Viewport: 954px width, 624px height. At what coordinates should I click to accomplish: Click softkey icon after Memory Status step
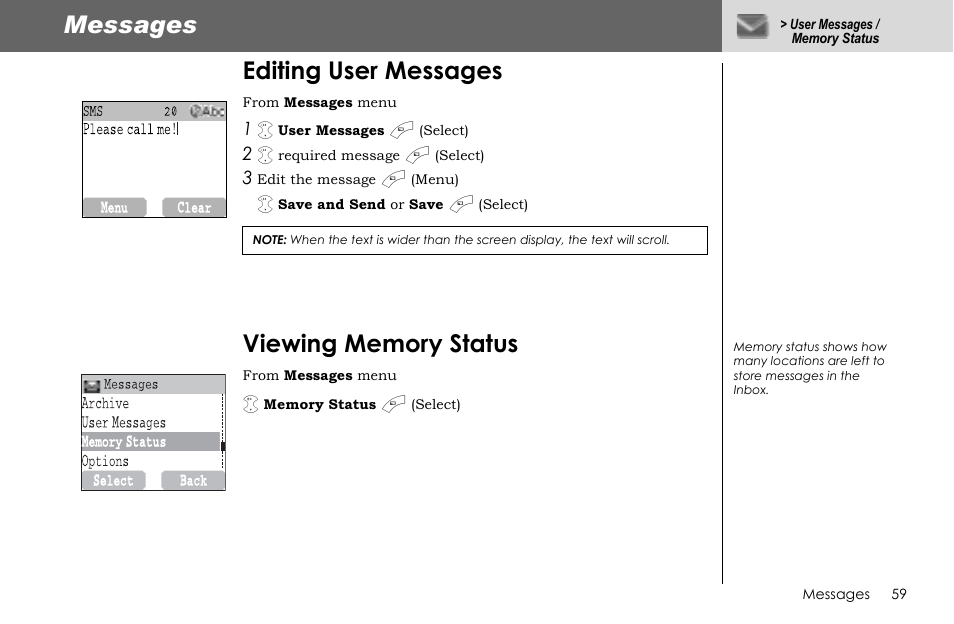click(394, 404)
